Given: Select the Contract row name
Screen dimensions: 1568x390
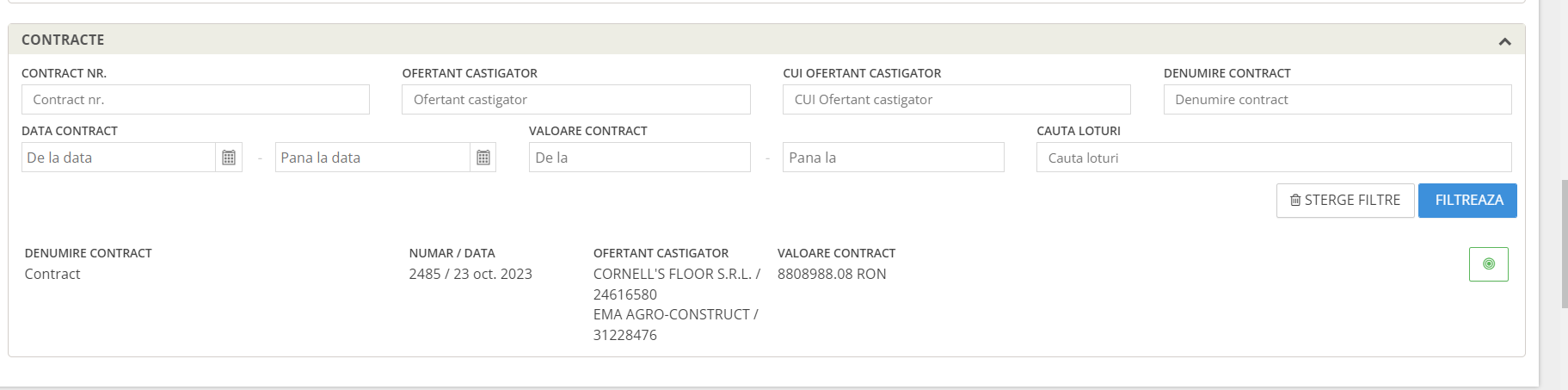Looking at the screenshot, I should click(52, 274).
